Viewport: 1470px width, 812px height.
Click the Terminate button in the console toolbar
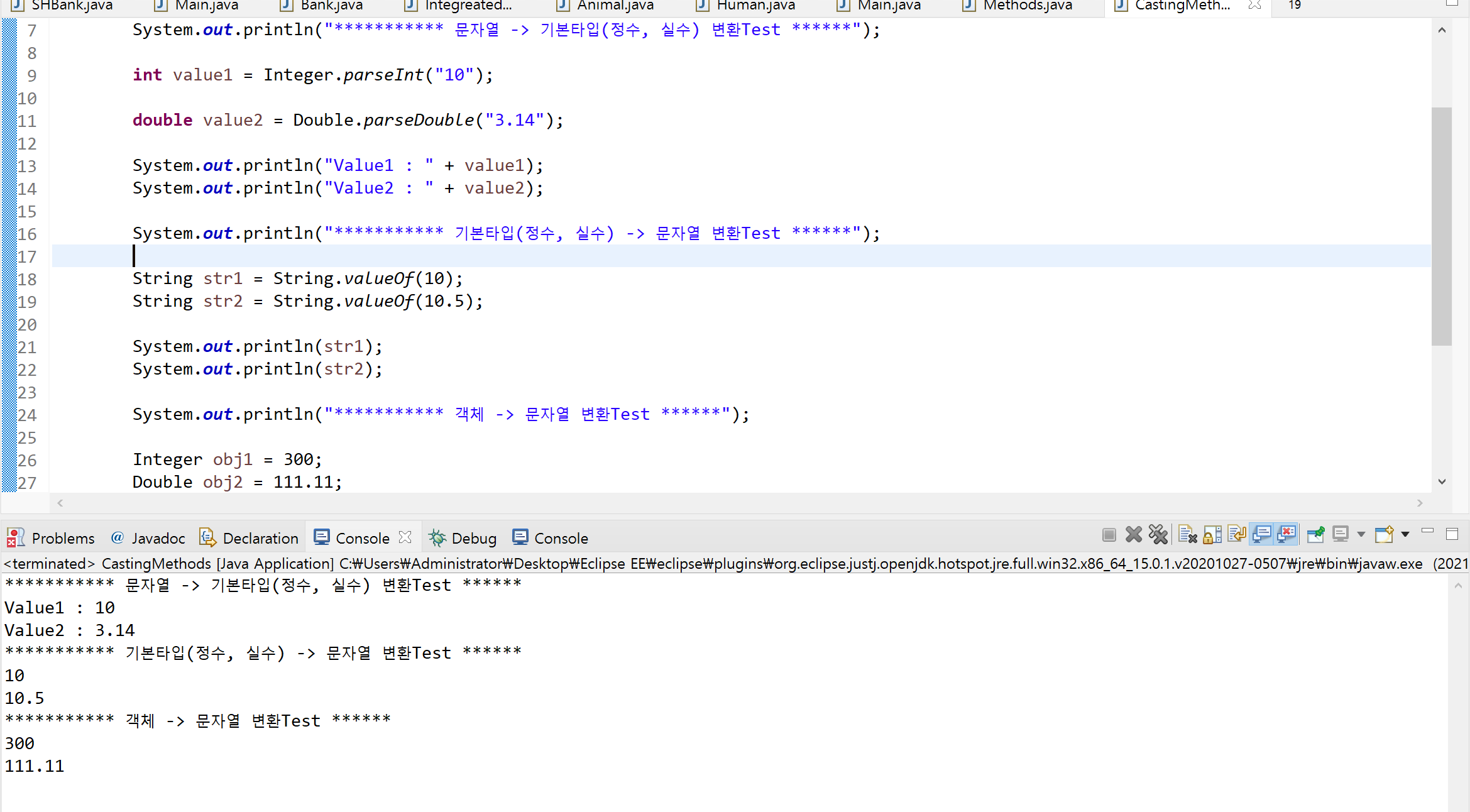click(x=1109, y=535)
